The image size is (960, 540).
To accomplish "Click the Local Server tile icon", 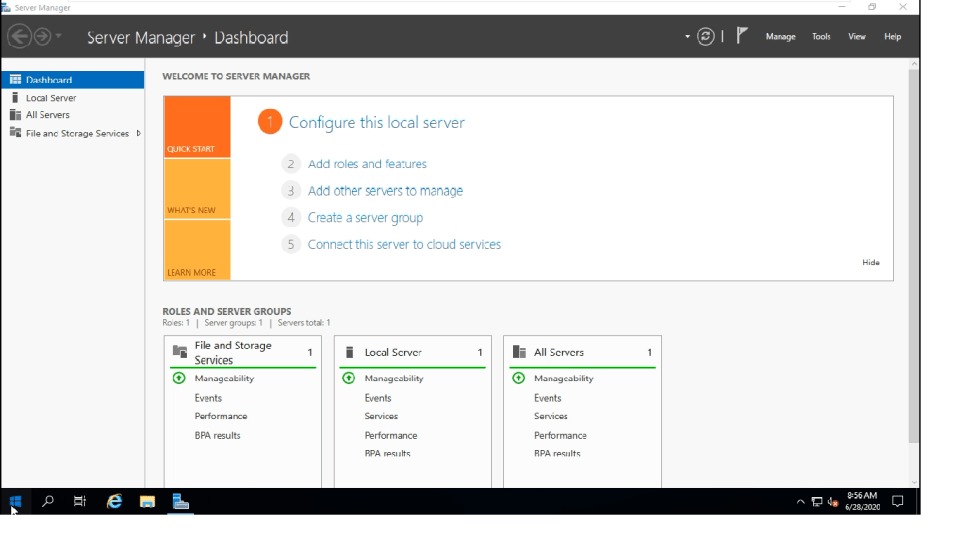I will [350, 352].
